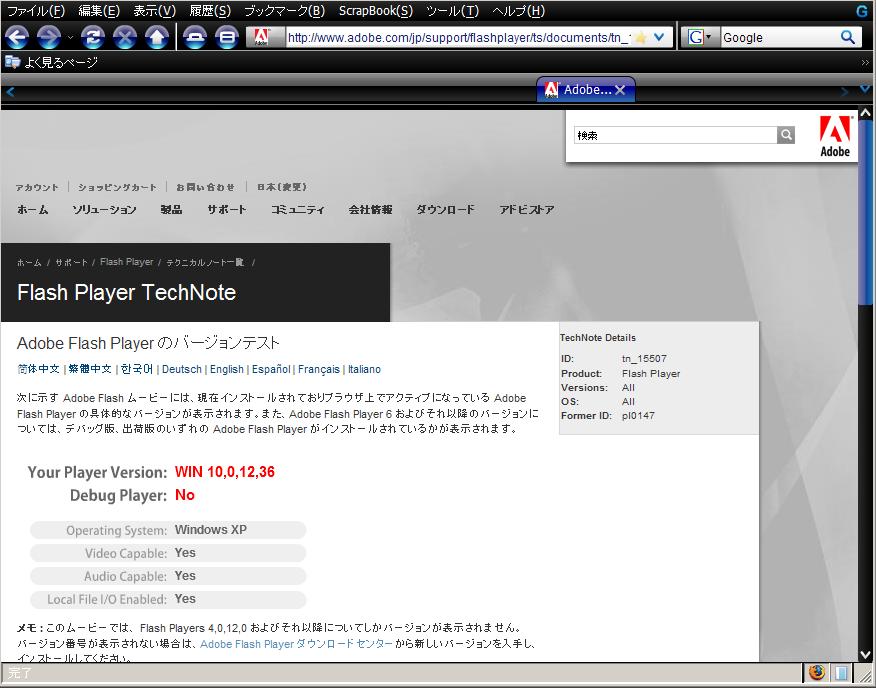Click the テクニカルノート一覧 breadcrumb link
The height and width of the screenshot is (688, 876).
click(205, 262)
